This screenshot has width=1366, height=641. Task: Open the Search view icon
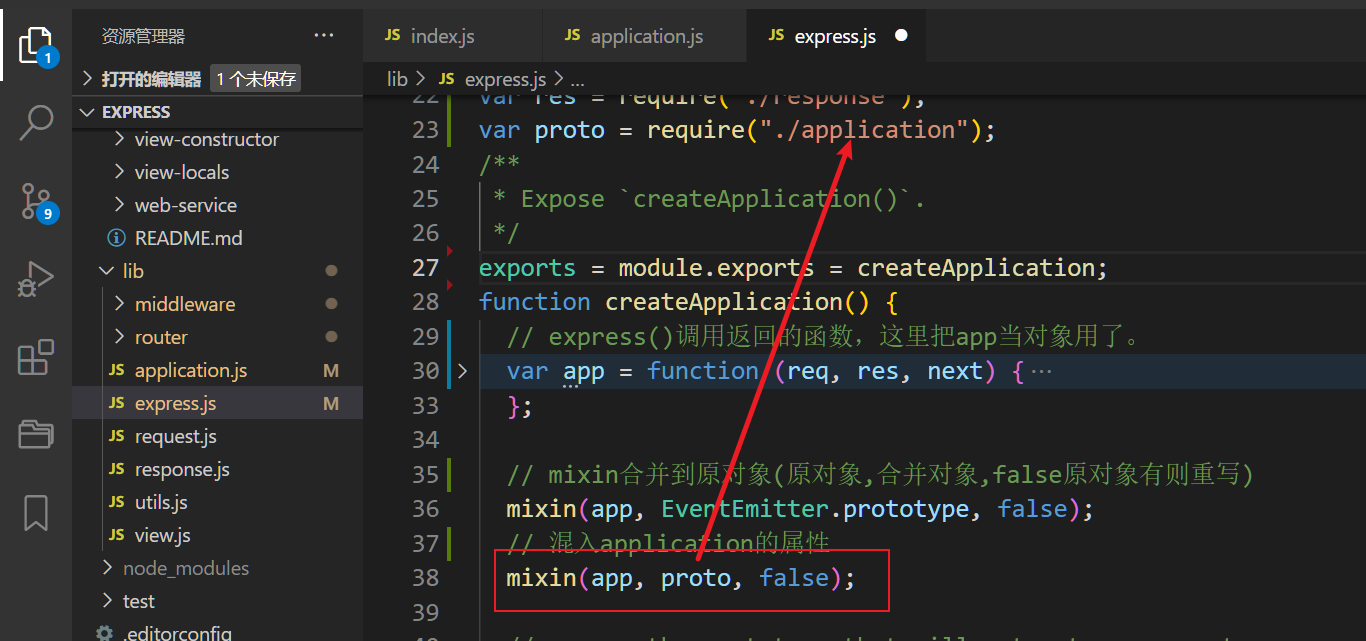[36, 122]
